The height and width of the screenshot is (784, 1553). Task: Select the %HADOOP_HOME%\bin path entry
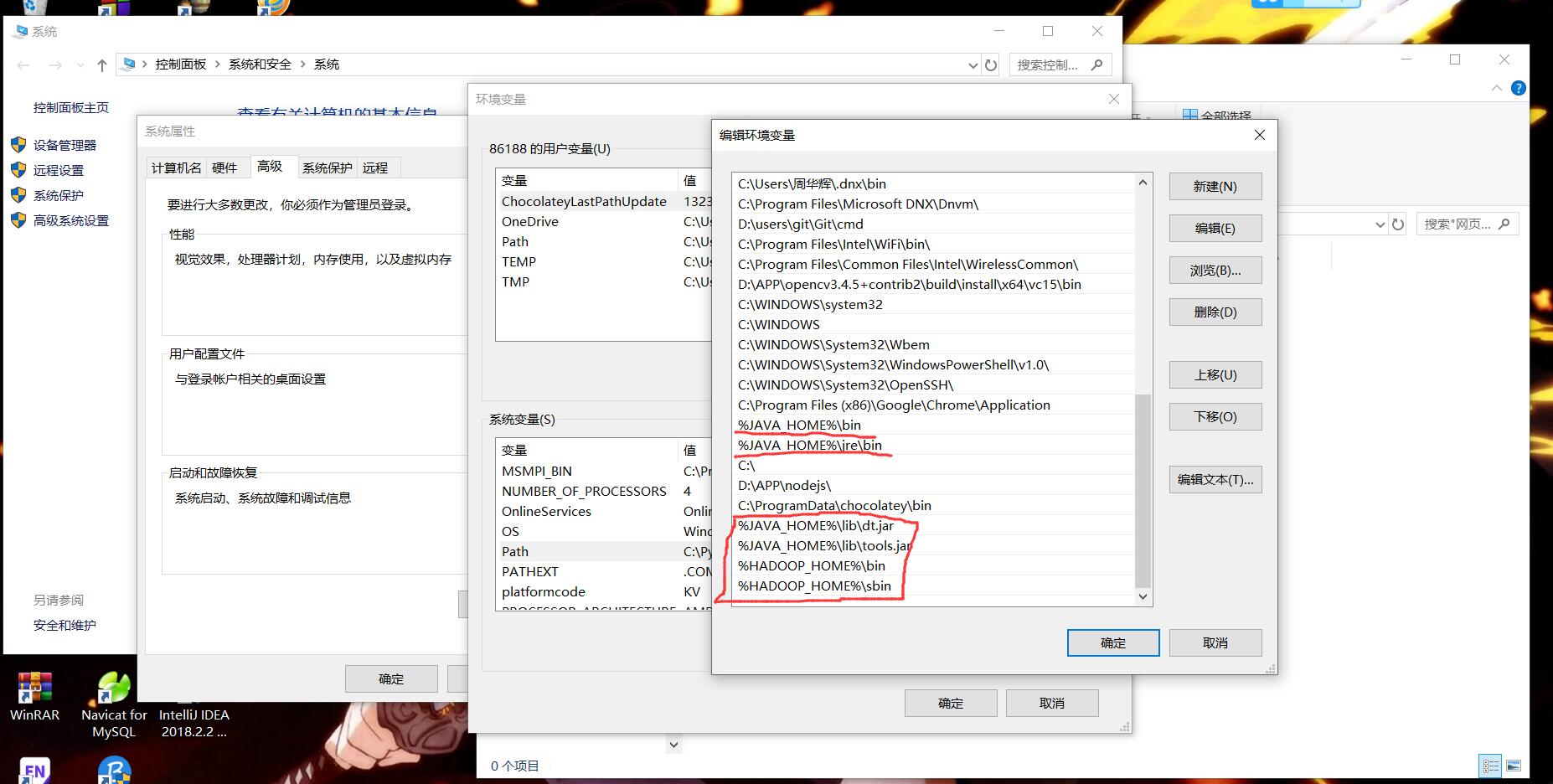(x=811, y=565)
